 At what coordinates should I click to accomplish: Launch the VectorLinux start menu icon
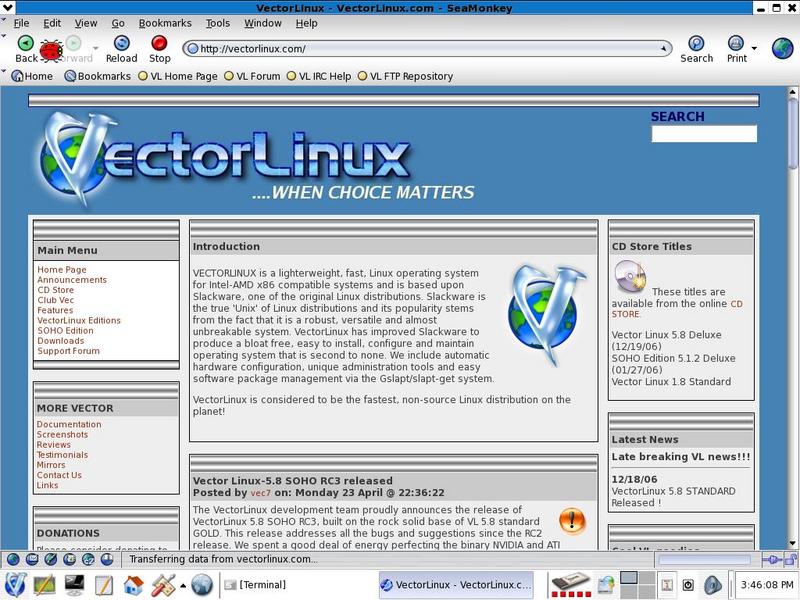[x=16, y=585]
